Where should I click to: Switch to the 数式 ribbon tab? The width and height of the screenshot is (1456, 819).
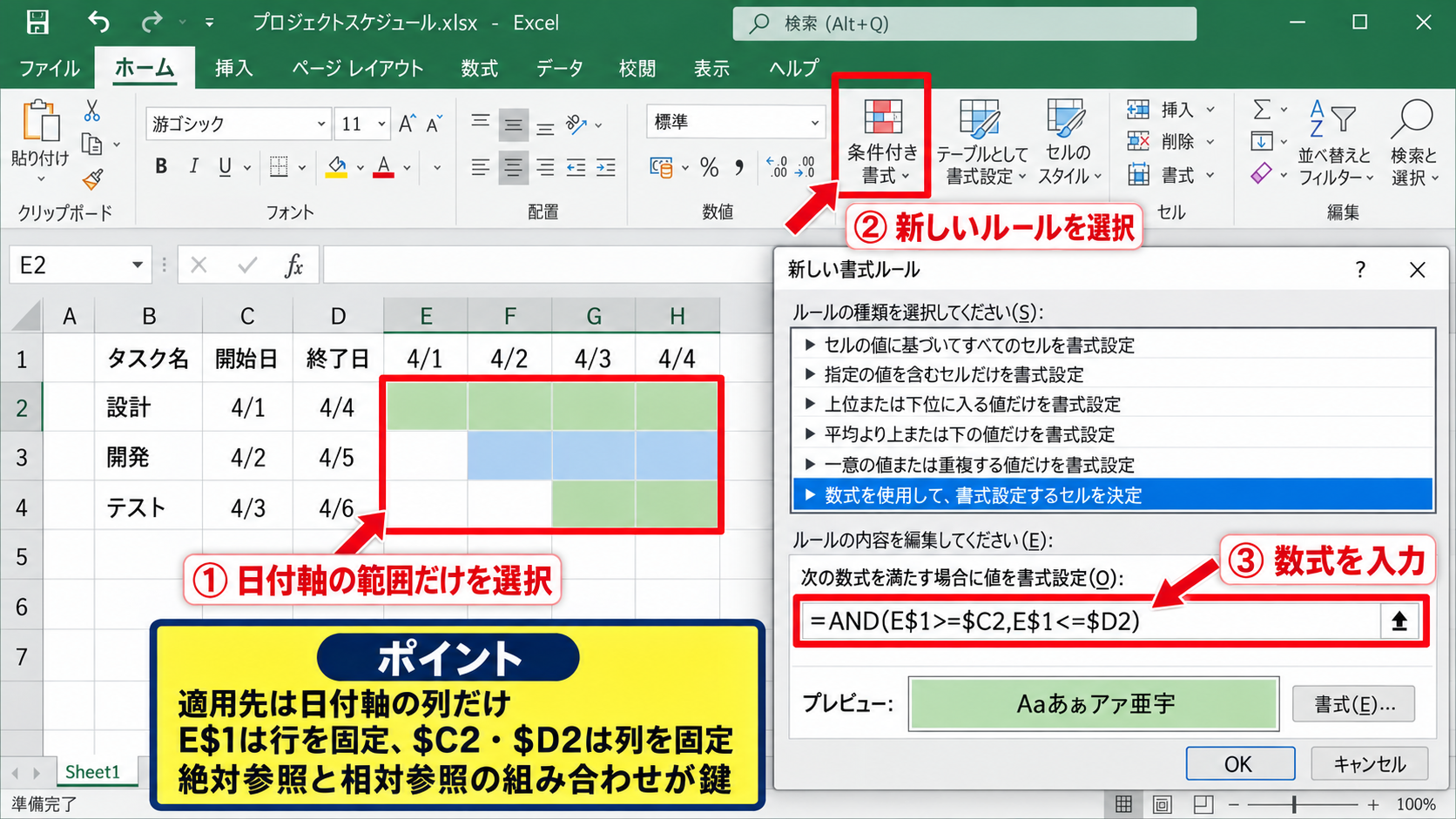point(479,68)
